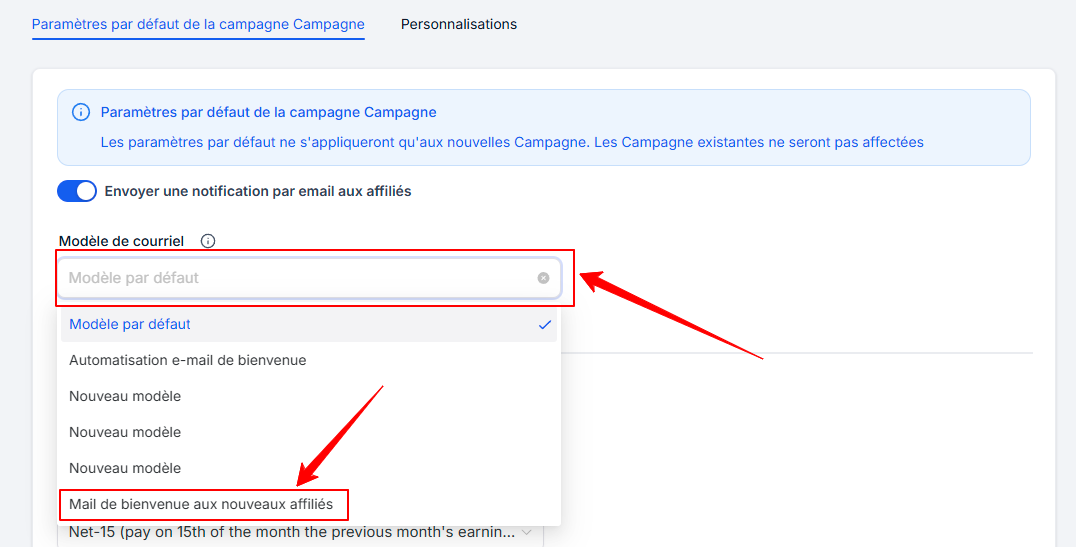Screen dimensions: 1076x547
Task: Clear the Modèle de courriel field selection
Action: coord(543,278)
